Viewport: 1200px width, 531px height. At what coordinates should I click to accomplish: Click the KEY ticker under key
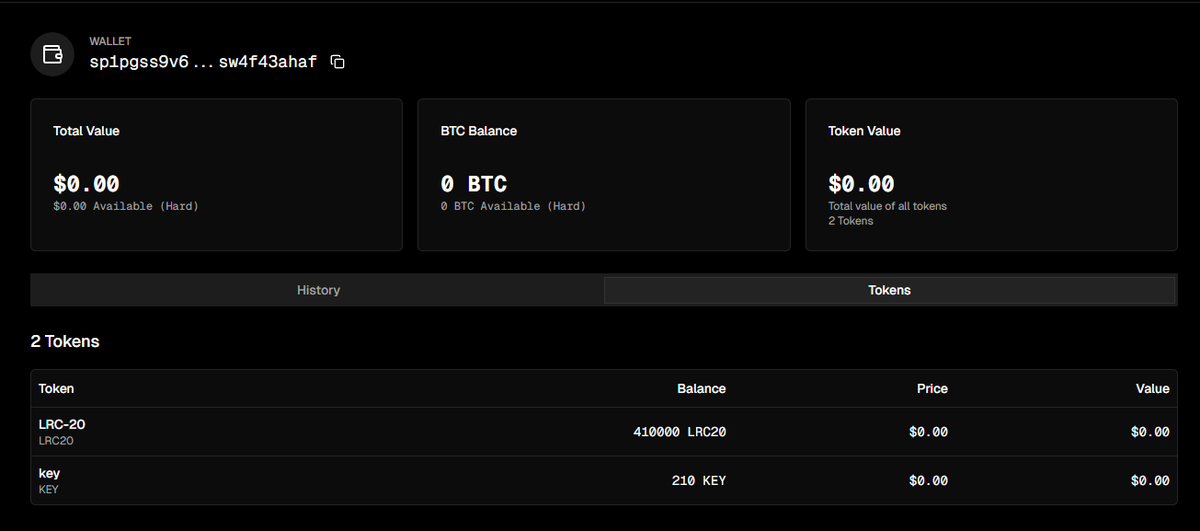pyautogui.click(x=49, y=490)
